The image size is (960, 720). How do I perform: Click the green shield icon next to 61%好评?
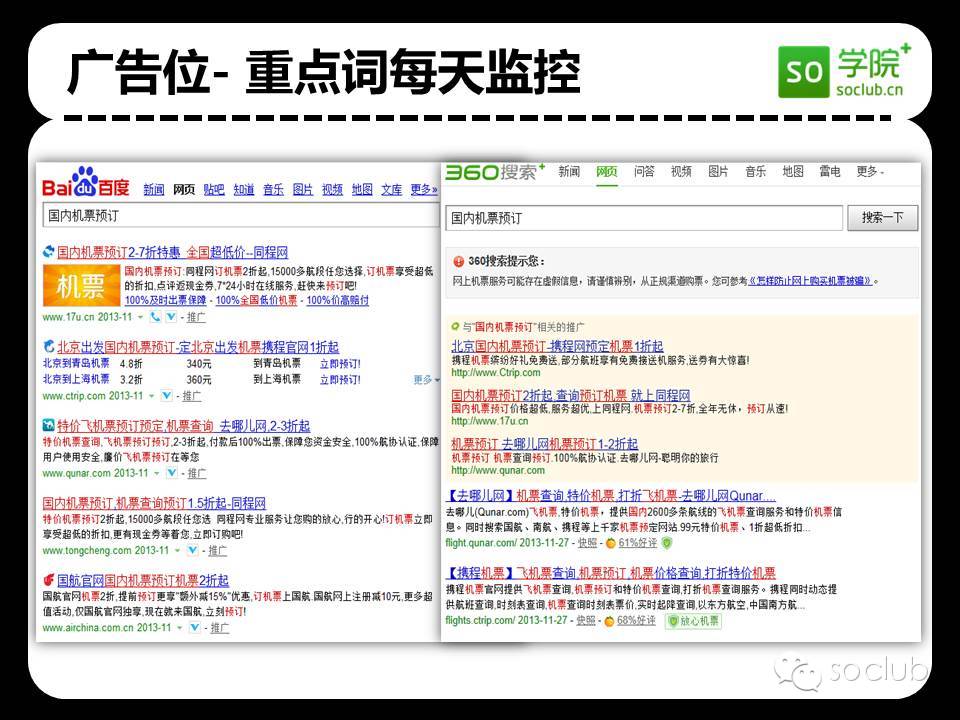tap(668, 544)
